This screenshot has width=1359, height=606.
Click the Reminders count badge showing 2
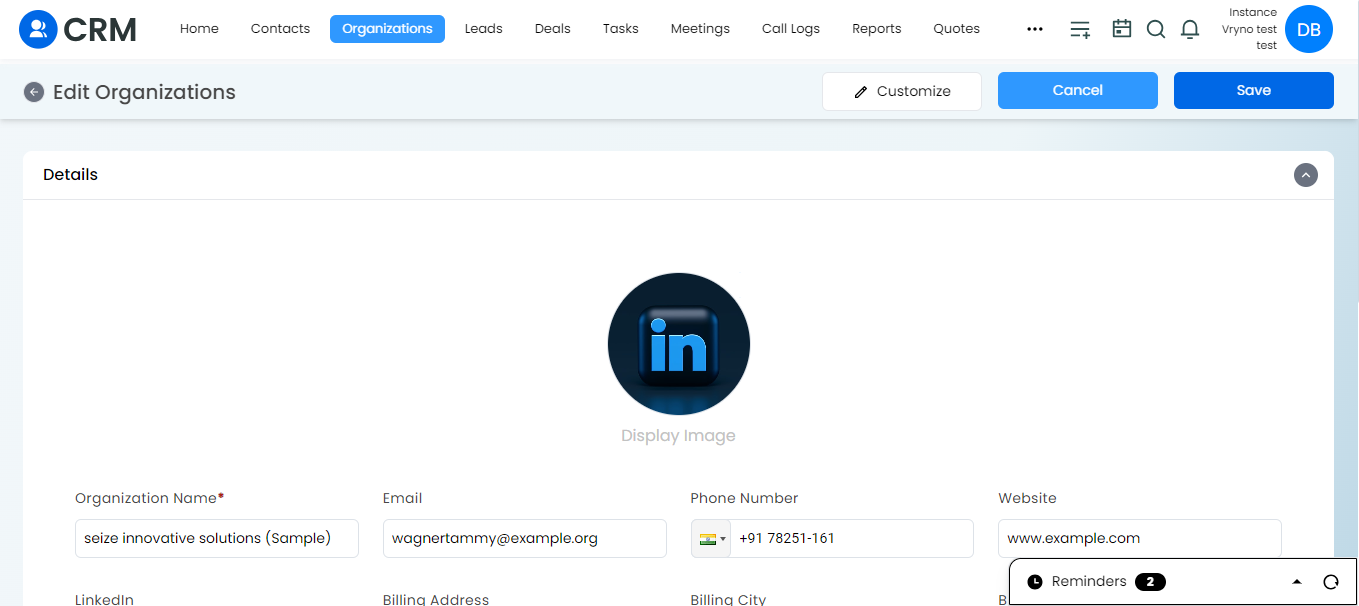(x=1150, y=582)
